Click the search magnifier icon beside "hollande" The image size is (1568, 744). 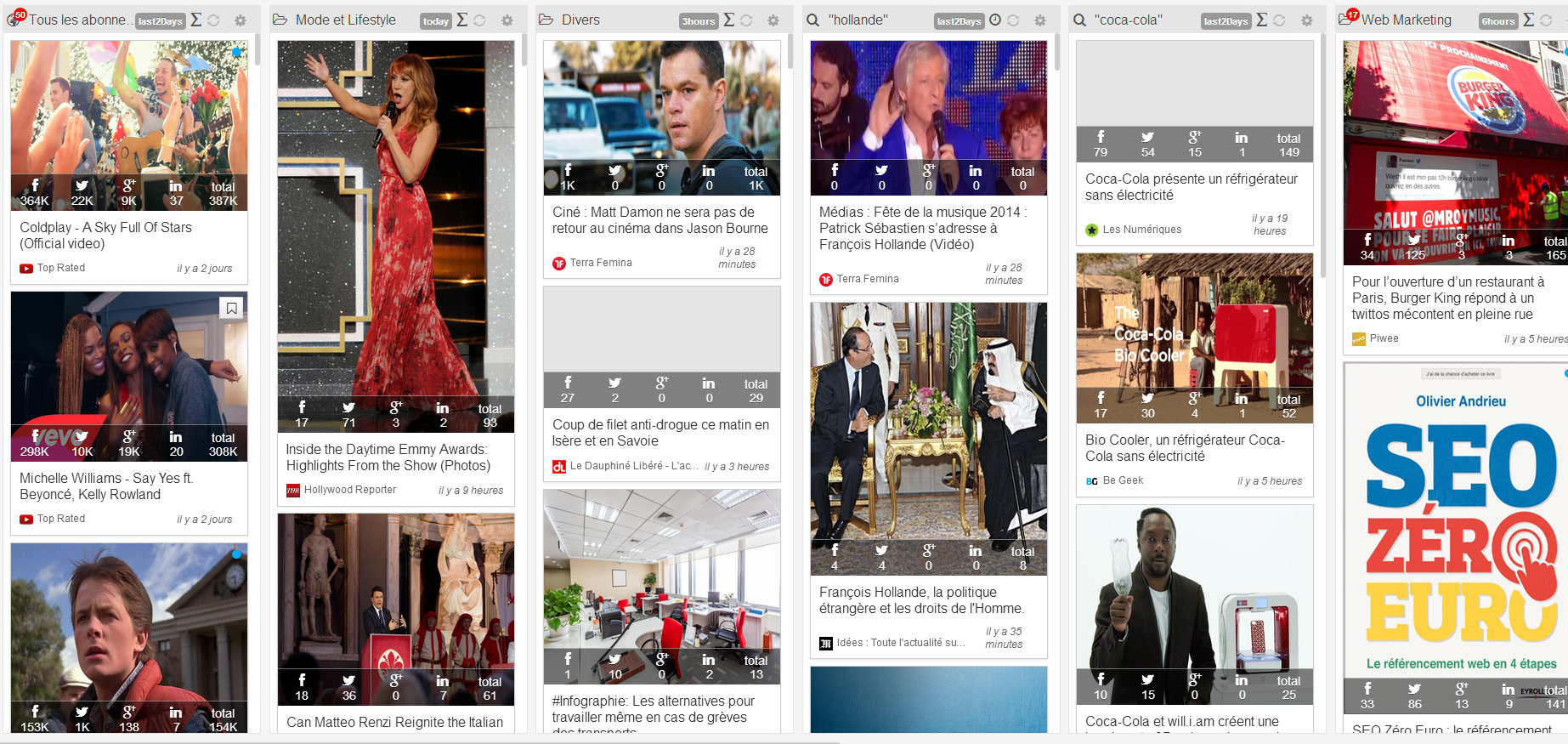point(813,20)
